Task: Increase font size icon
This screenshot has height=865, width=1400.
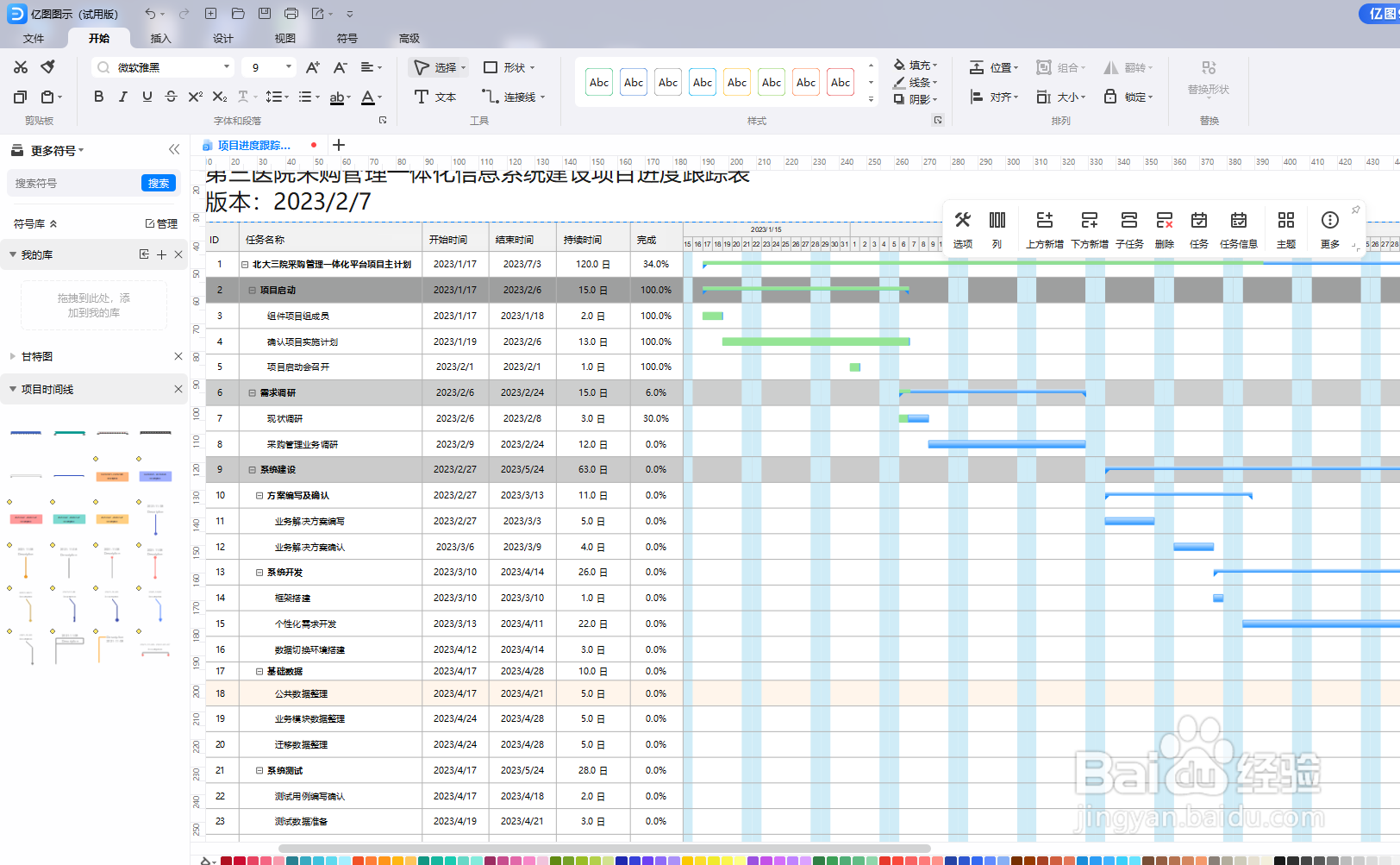Action: pos(313,67)
